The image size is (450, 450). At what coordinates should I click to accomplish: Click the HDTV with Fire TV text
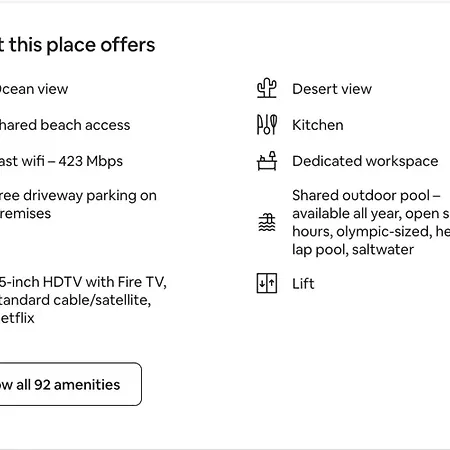coord(83,282)
